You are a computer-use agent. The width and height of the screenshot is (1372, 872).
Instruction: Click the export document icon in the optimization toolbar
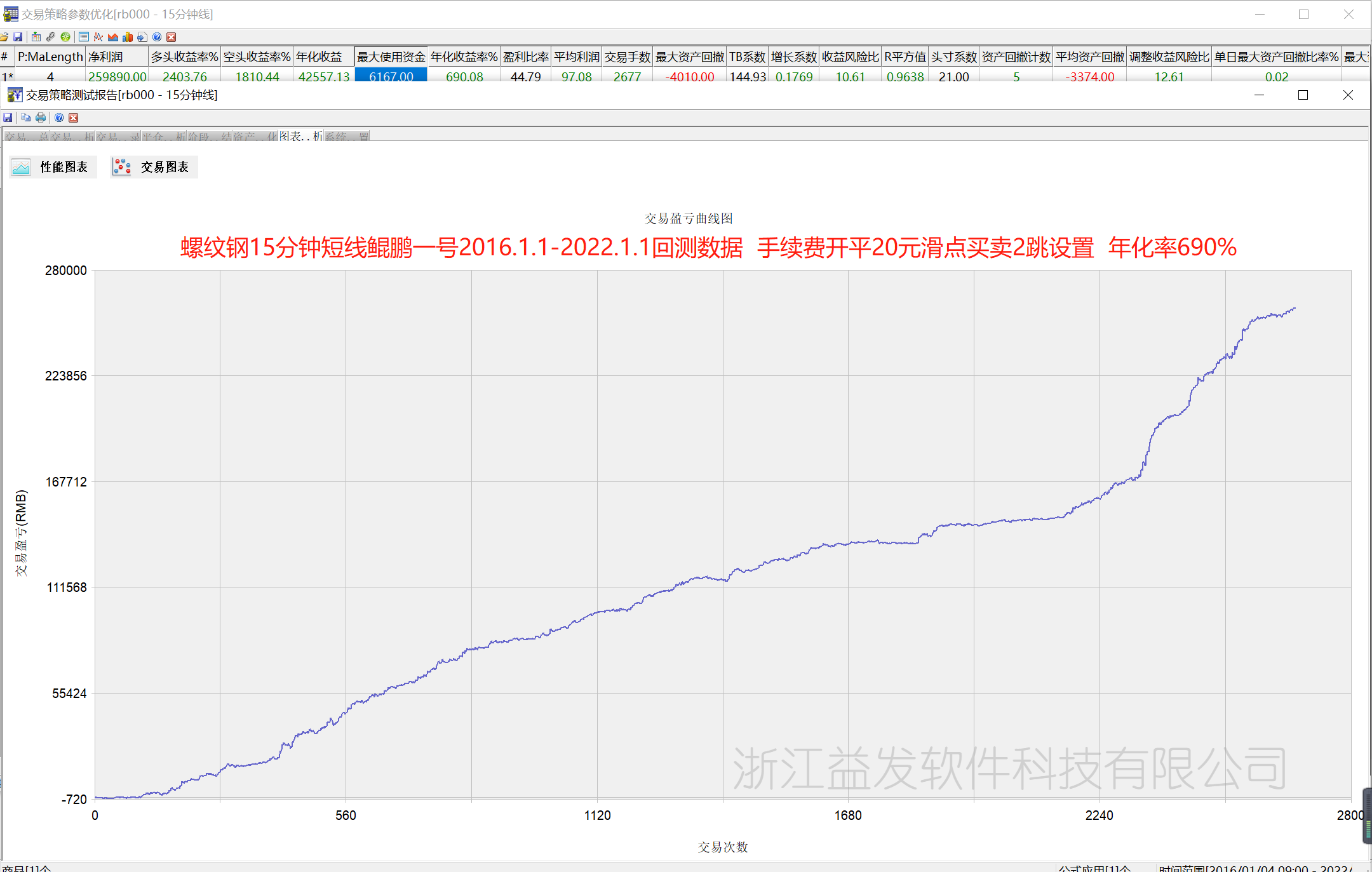click(x=142, y=37)
